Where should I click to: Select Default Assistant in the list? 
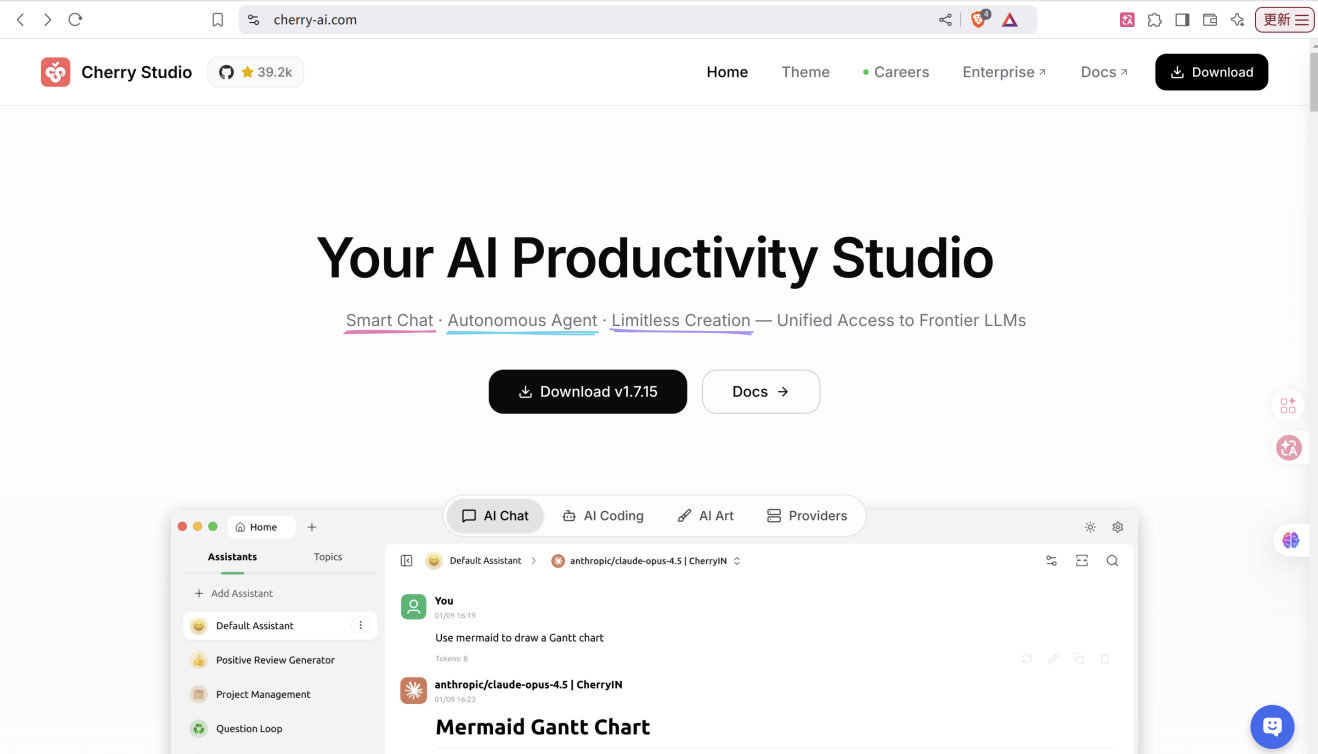pyautogui.click(x=280, y=626)
